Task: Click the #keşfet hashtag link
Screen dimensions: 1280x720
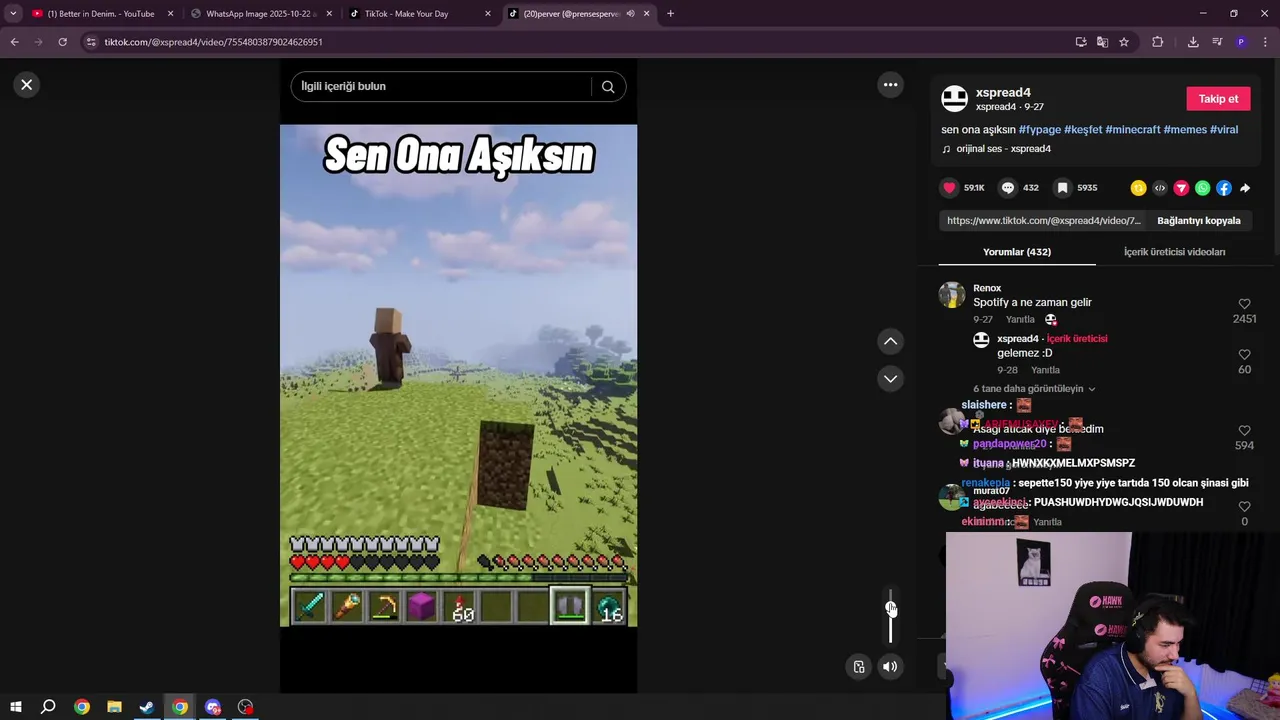Action: coord(1083,130)
